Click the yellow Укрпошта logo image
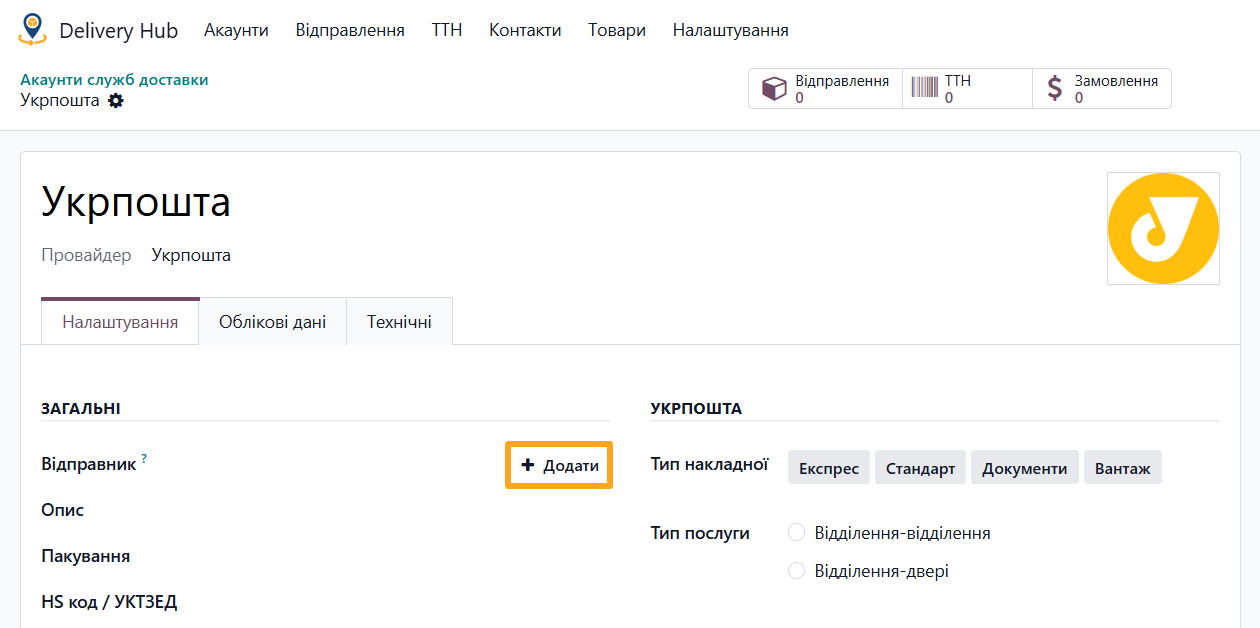 [1163, 228]
